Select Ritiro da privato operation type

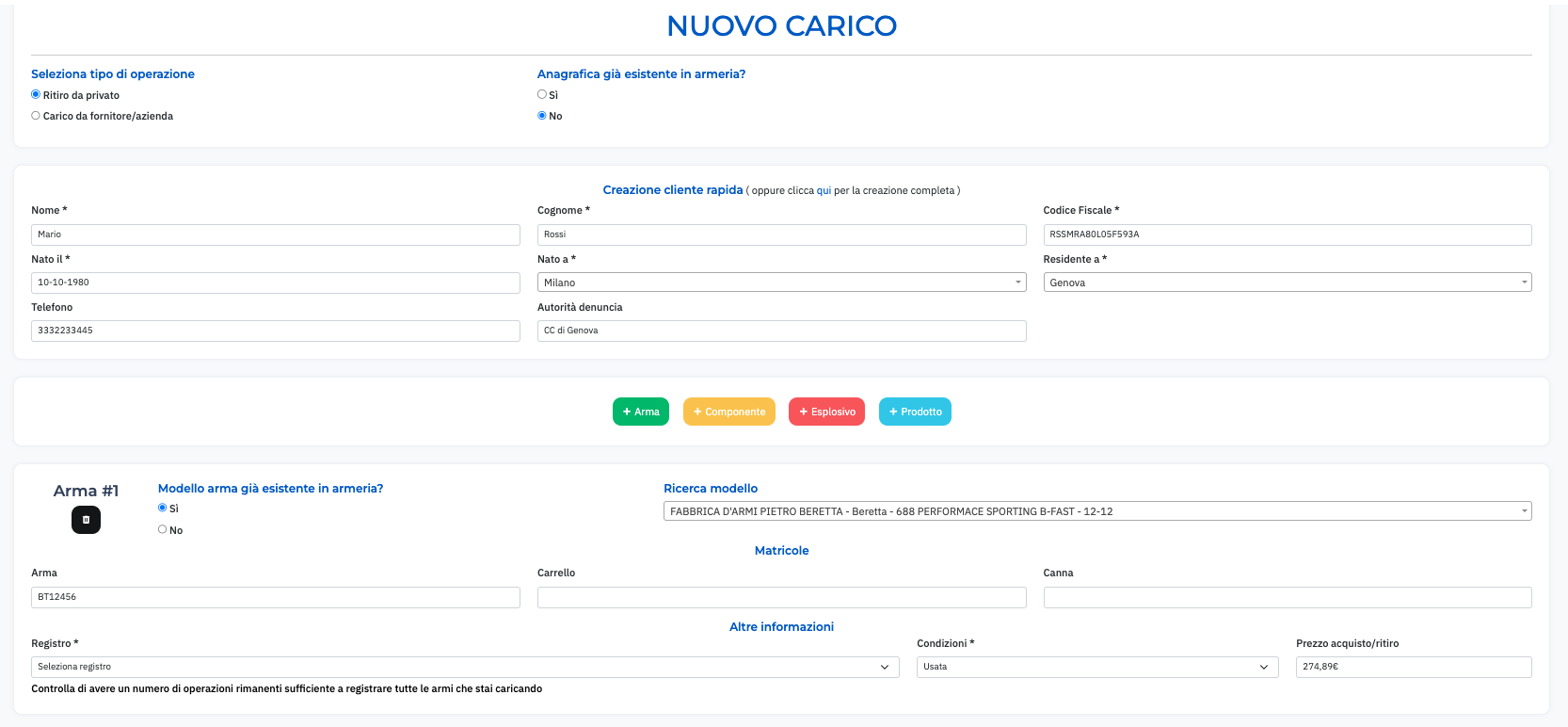click(x=36, y=95)
